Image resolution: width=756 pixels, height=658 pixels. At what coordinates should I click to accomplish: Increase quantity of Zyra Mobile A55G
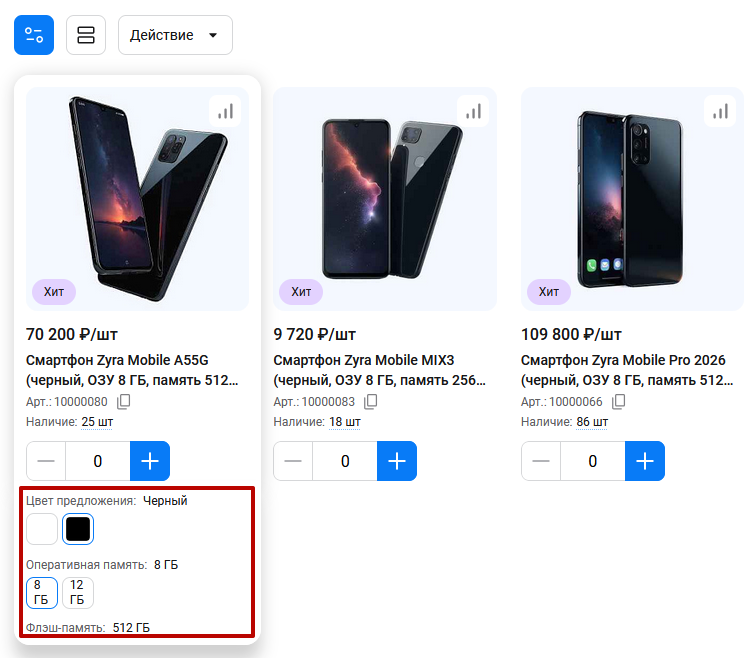pyautogui.click(x=150, y=461)
